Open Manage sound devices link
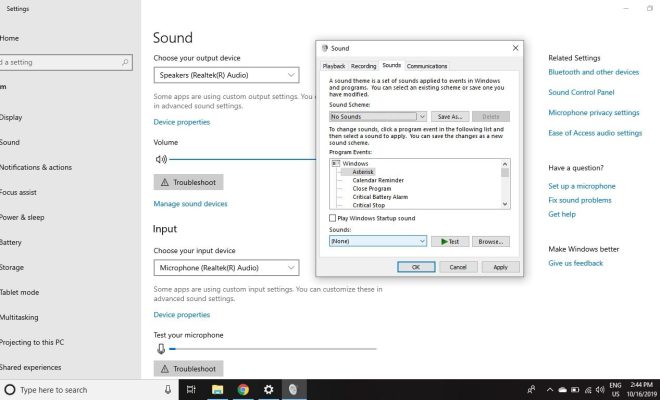The height and width of the screenshot is (400, 660). point(190,204)
